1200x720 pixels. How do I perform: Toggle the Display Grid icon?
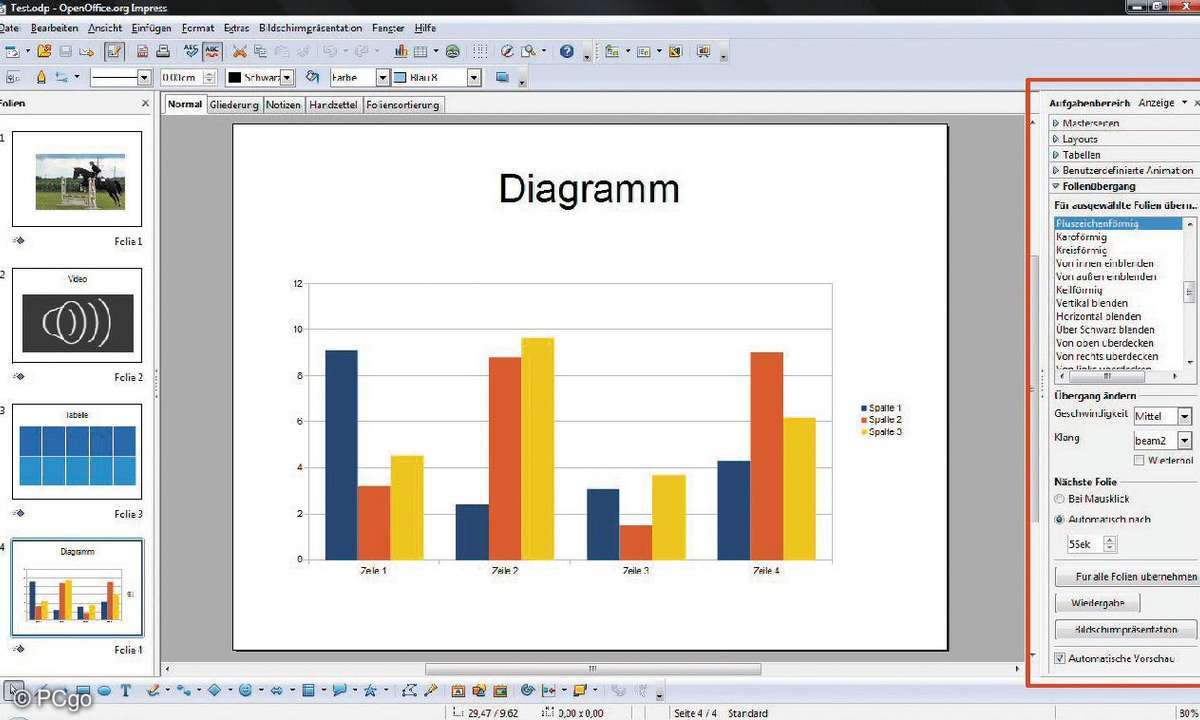(x=480, y=51)
